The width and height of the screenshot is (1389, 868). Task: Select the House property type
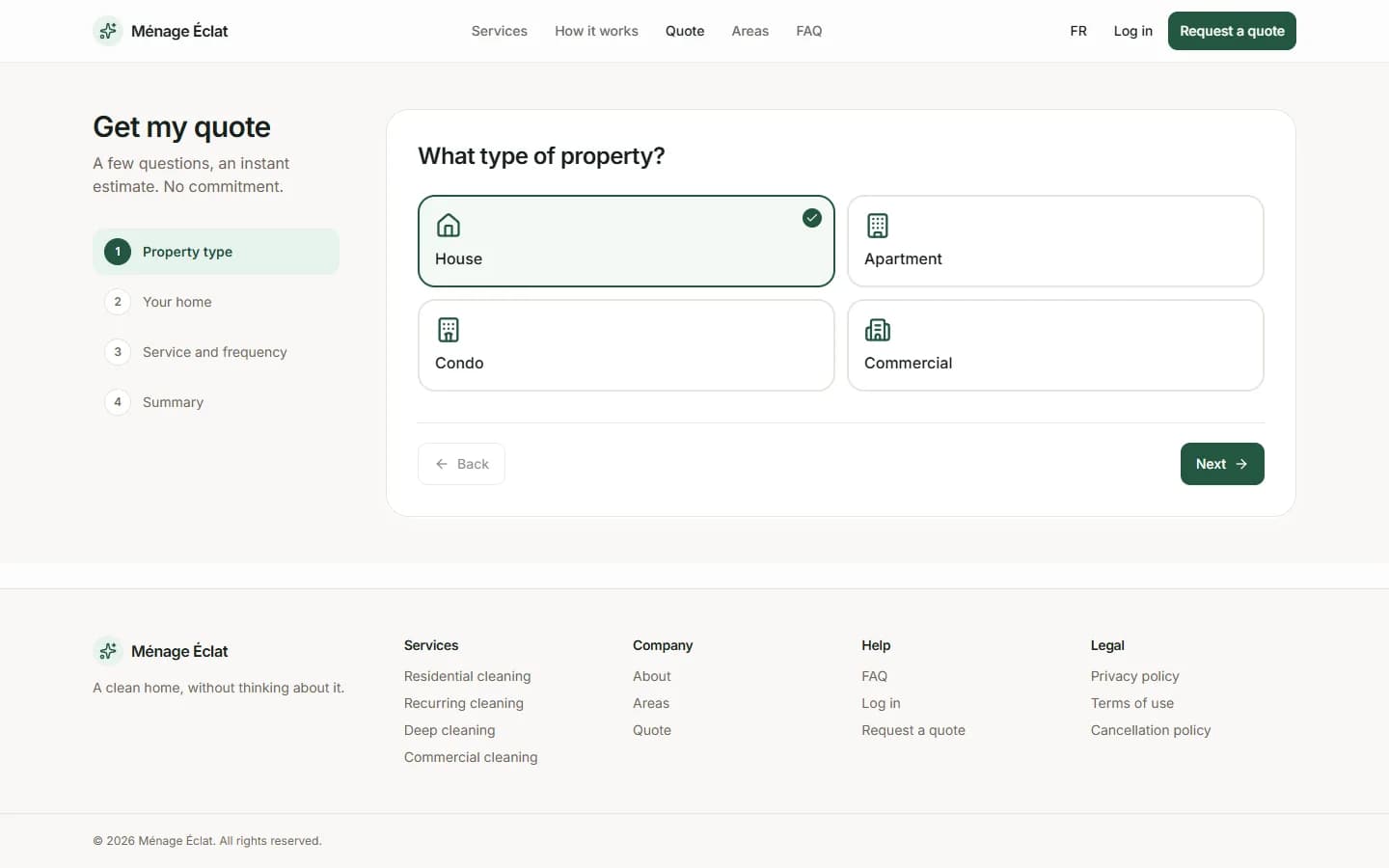626,241
